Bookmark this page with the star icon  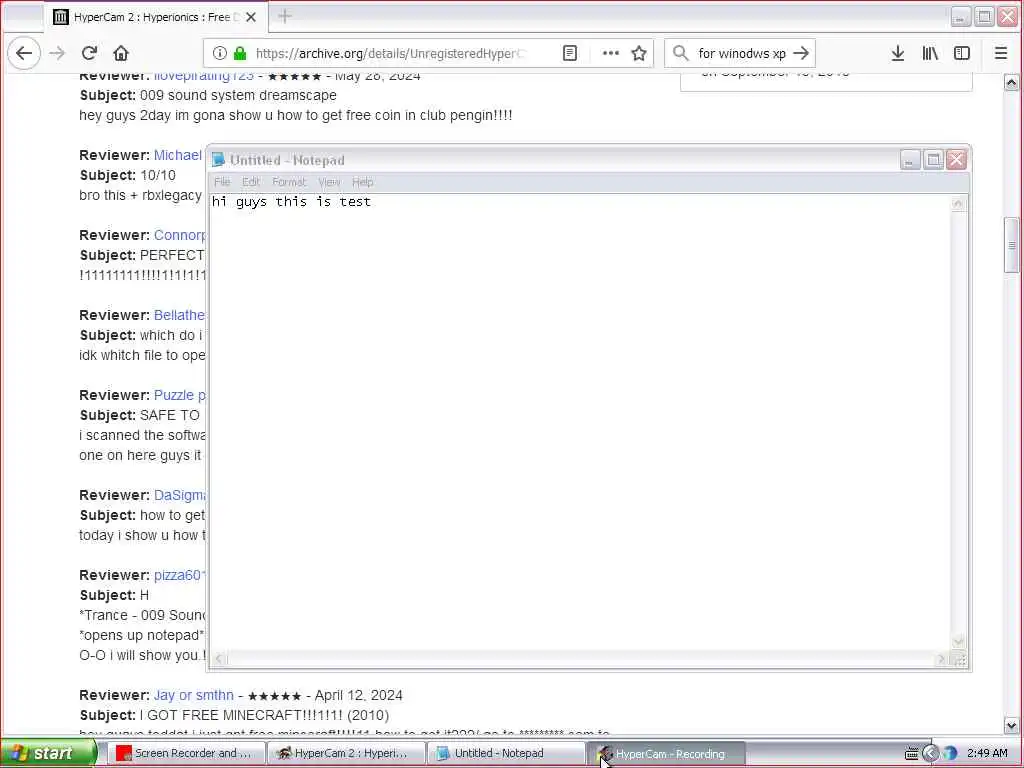tap(639, 54)
